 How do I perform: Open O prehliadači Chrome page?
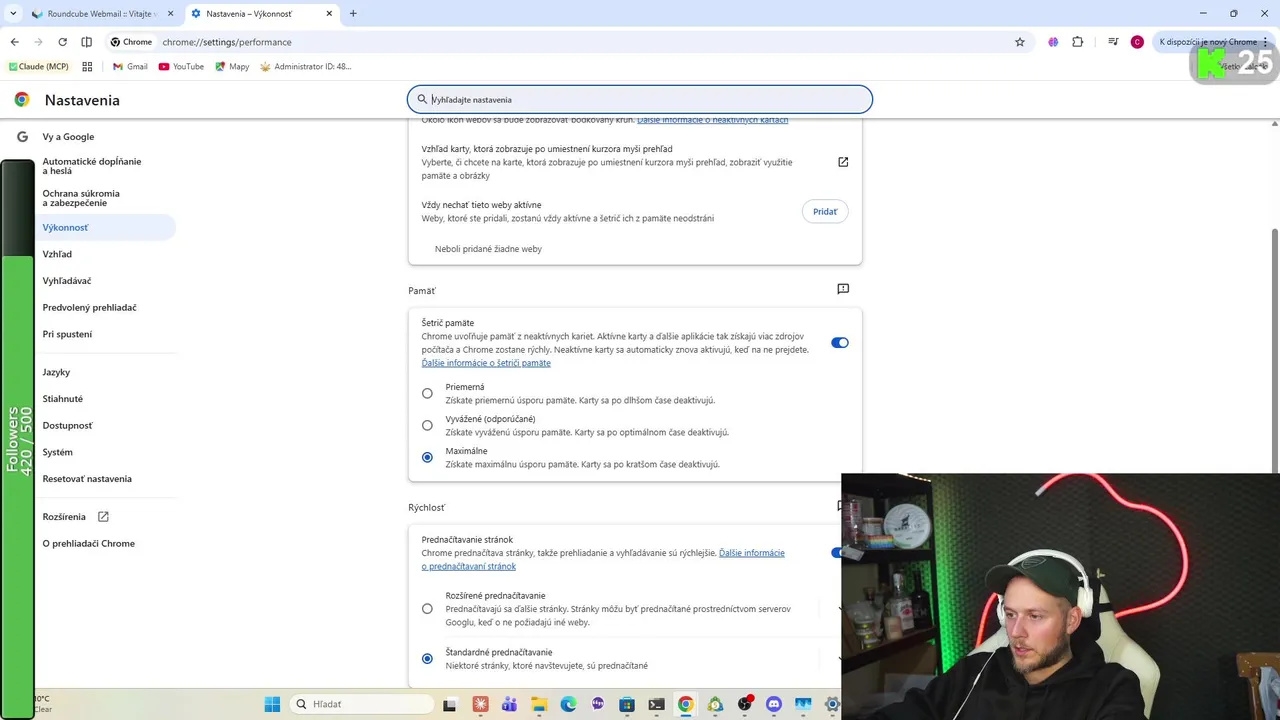click(88, 544)
